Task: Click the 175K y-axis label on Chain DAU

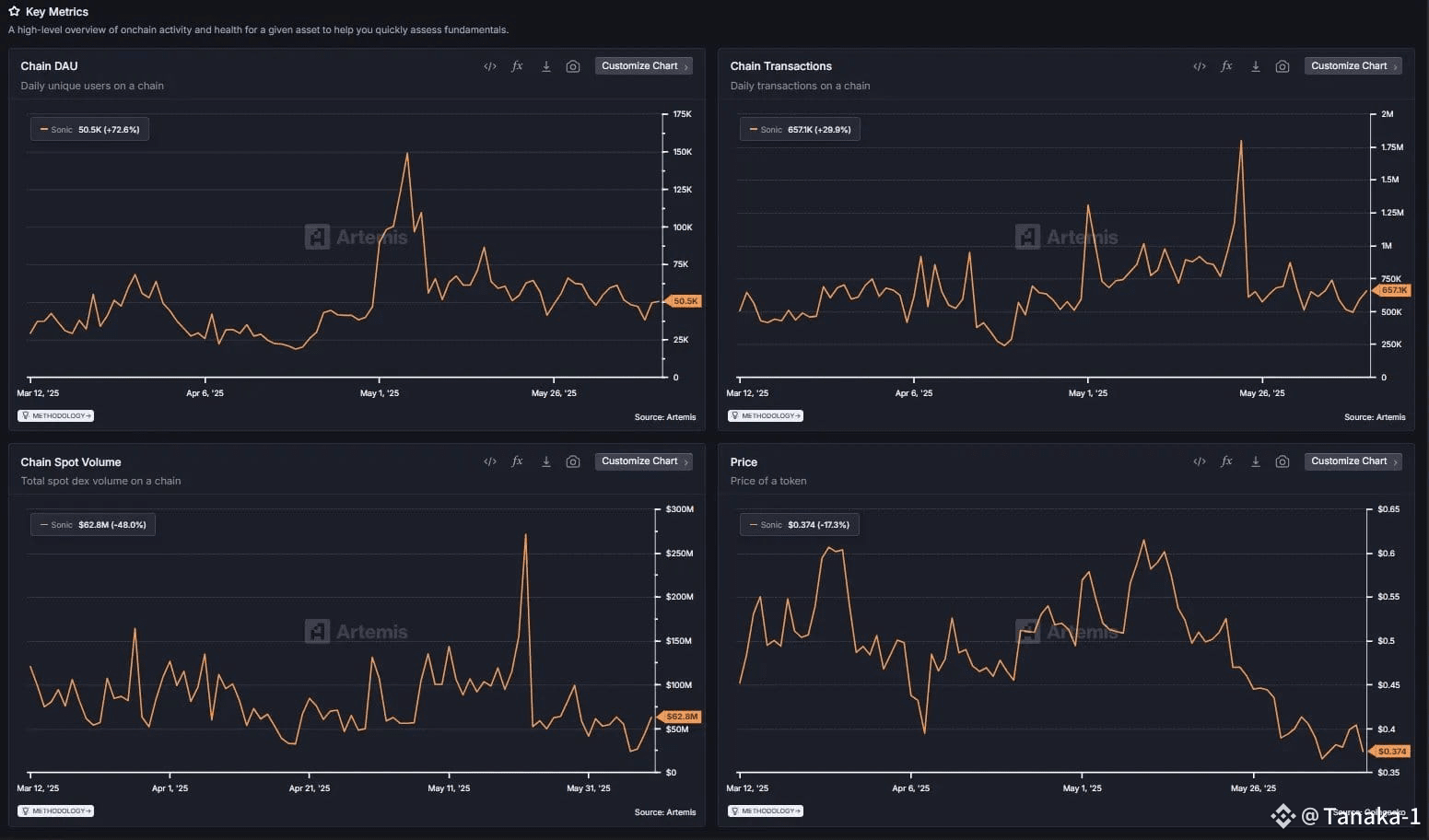Action: (x=682, y=114)
